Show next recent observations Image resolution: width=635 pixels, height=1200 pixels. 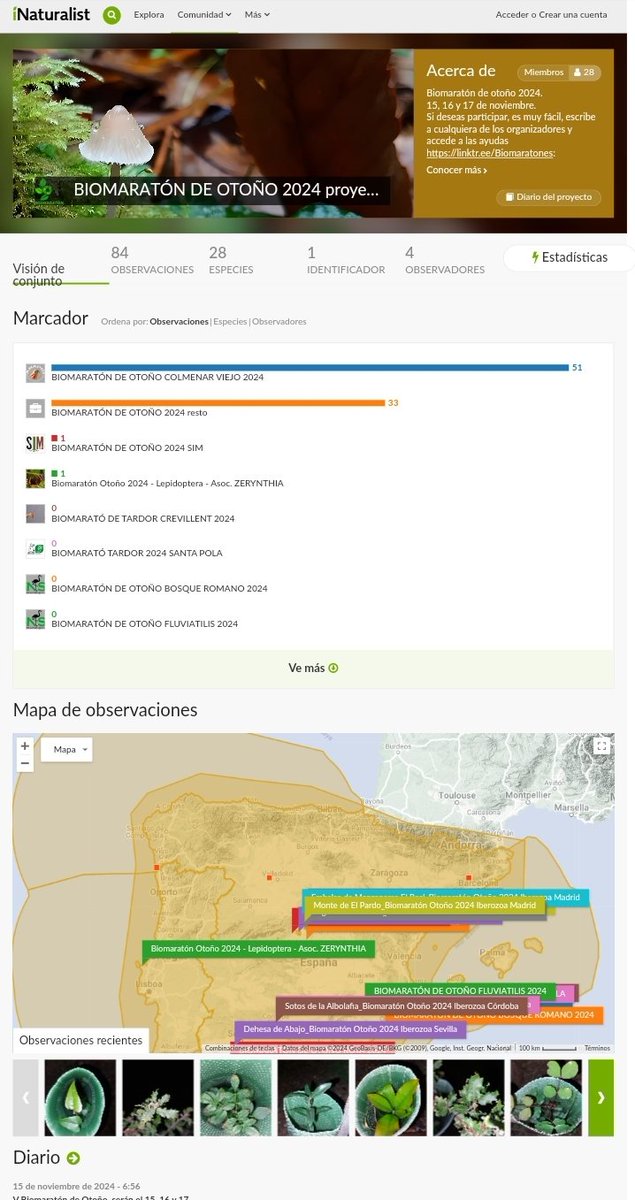[x=601, y=1097]
